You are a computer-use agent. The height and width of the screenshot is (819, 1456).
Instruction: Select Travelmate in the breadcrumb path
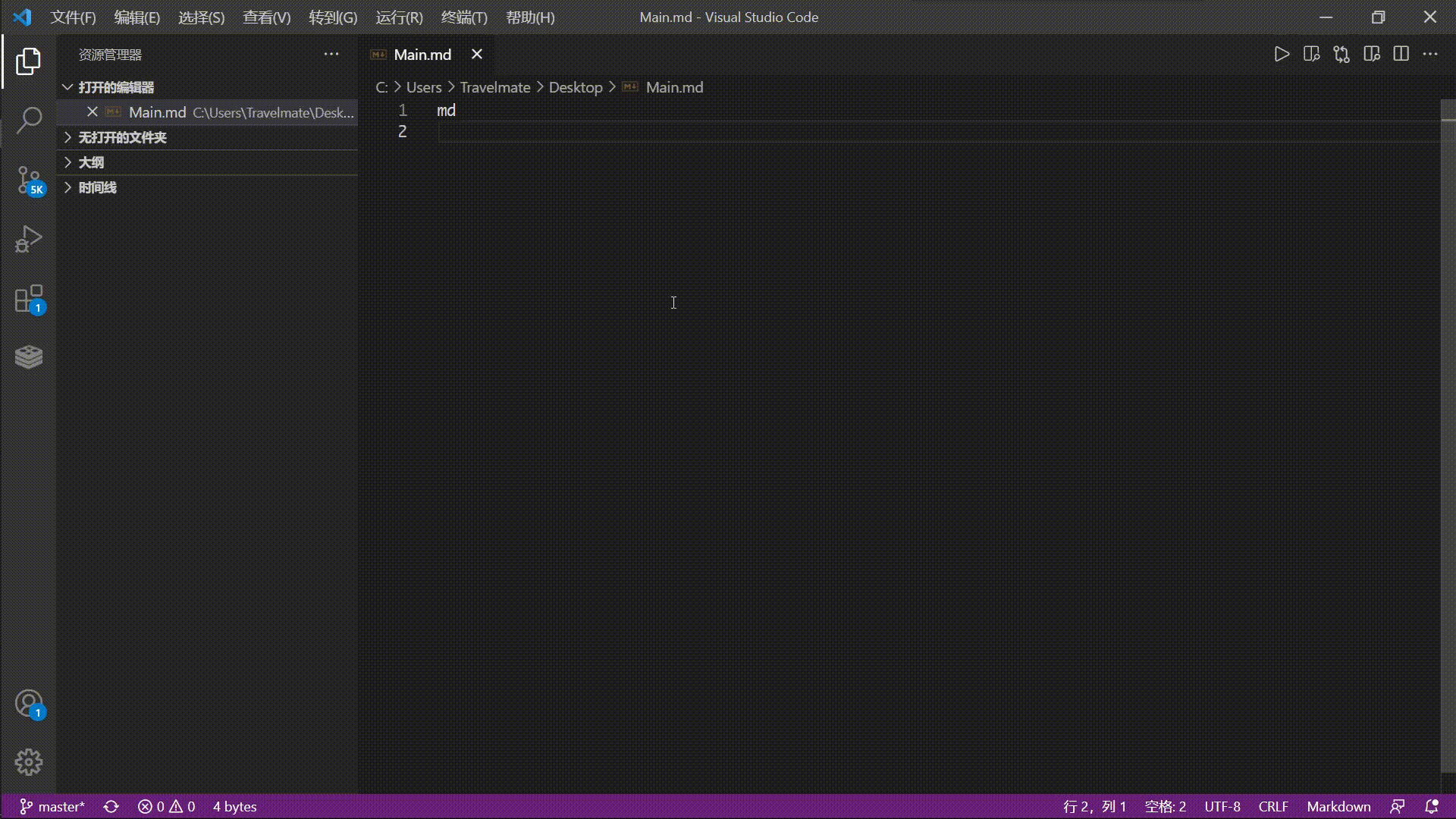pyautogui.click(x=494, y=87)
